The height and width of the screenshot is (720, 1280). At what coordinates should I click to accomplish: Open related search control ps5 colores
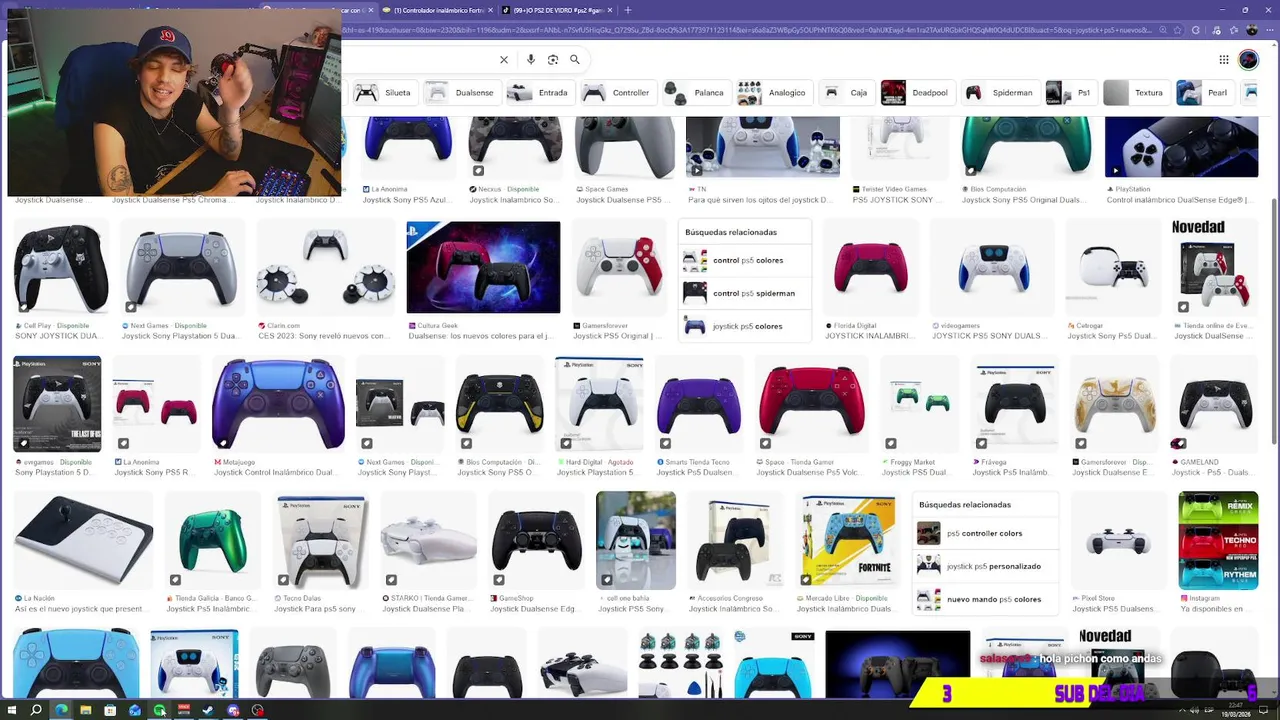pos(745,261)
